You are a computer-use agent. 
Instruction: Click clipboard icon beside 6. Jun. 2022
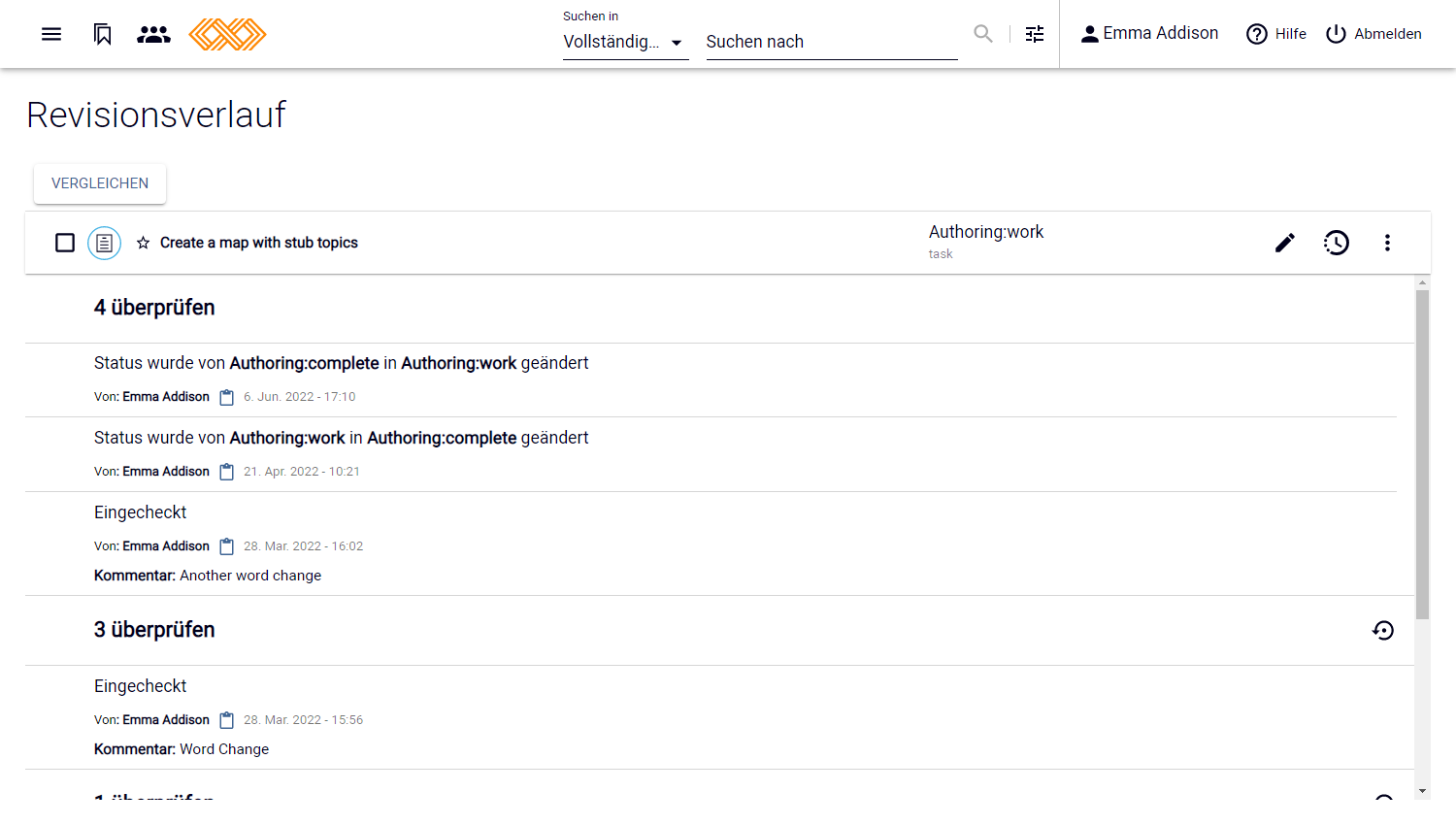[227, 397]
